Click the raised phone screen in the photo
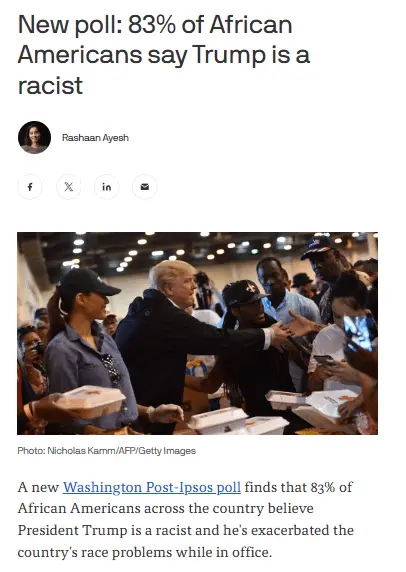This screenshot has height=572, width=406. (359, 332)
